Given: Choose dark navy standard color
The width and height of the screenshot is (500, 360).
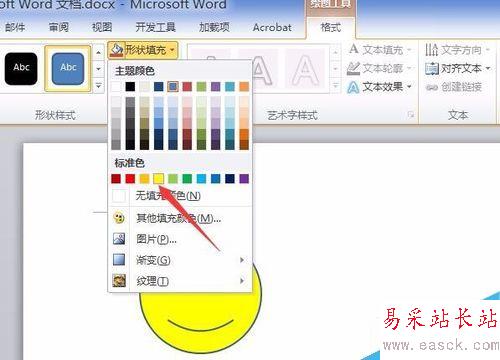Looking at the screenshot, I should tap(230, 179).
